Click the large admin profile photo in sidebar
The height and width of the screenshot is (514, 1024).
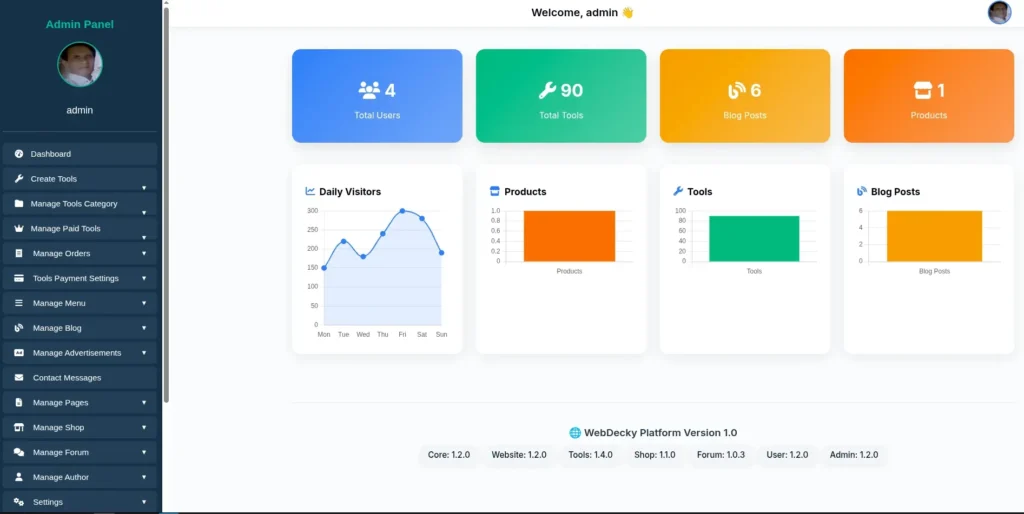click(80, 64)
